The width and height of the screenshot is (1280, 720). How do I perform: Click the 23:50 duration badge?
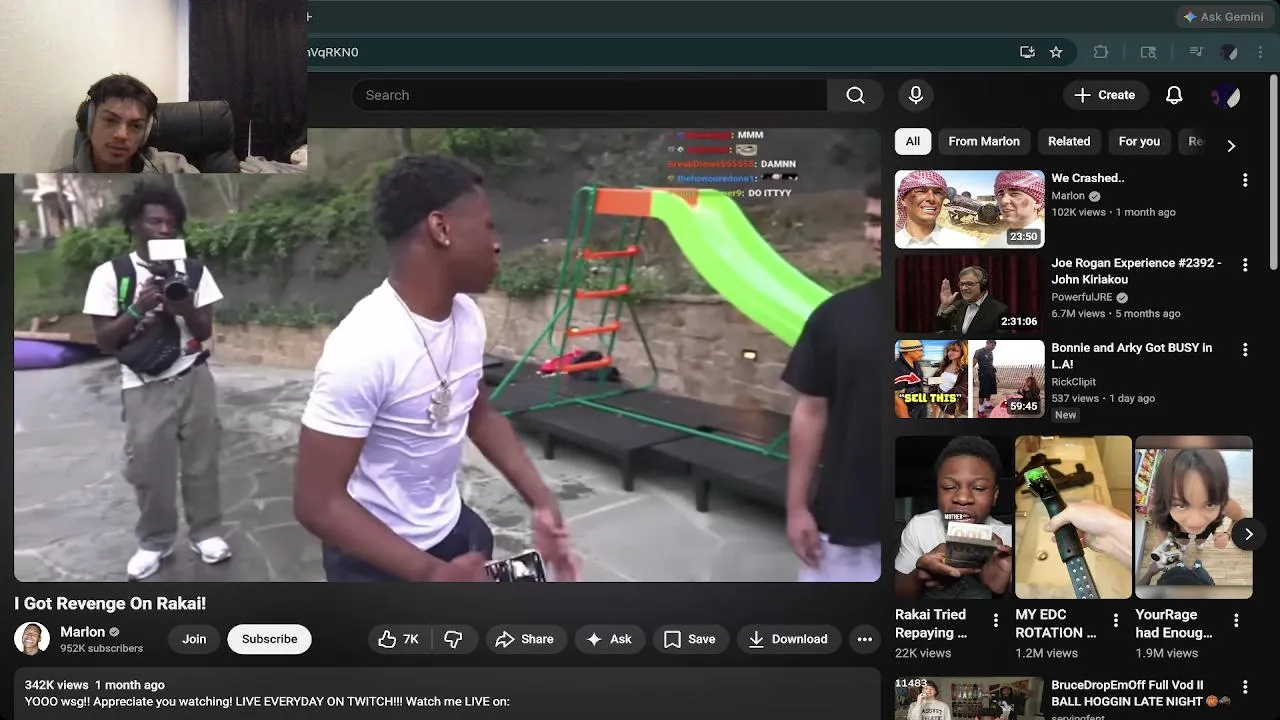(x=1023, y=237)
